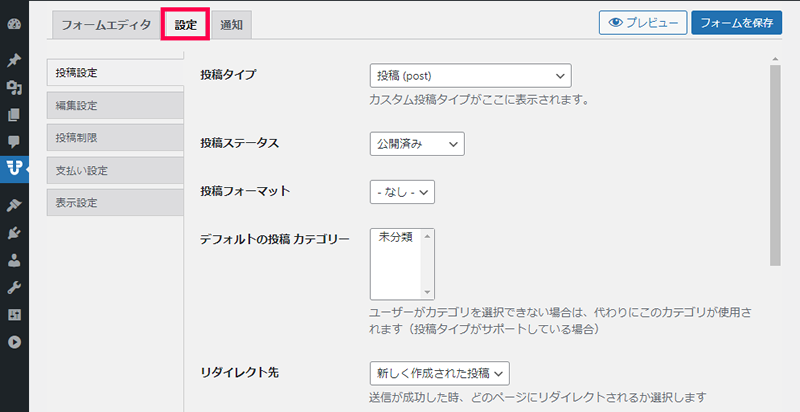Click the redirect help text below リダイレクト先
800x412 pixels.
tap(538, 397)
